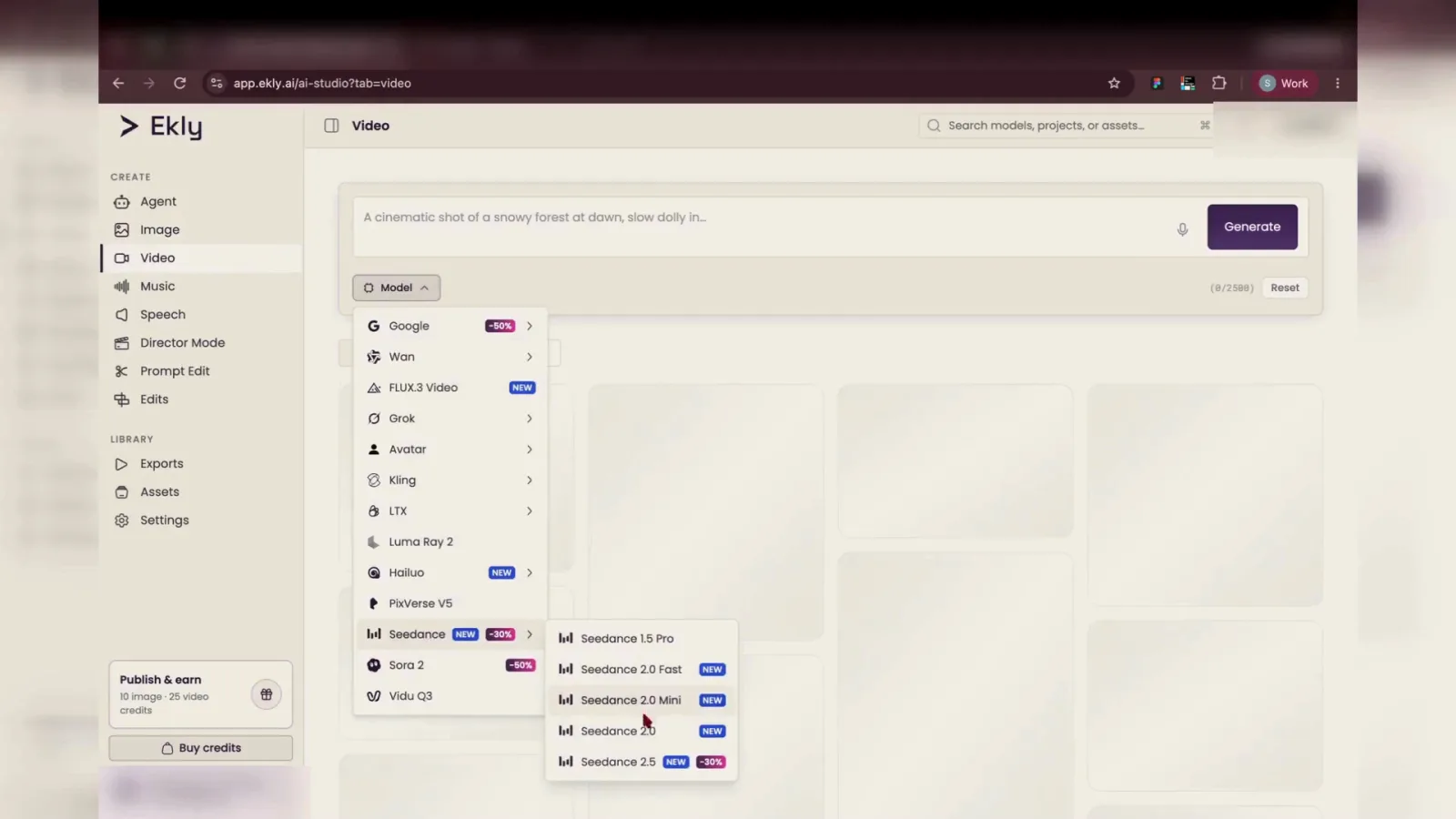The width and height of the screenshot is (1456, 819).
Task: Click the address bar URL
Action: click(x=322, y=83)
